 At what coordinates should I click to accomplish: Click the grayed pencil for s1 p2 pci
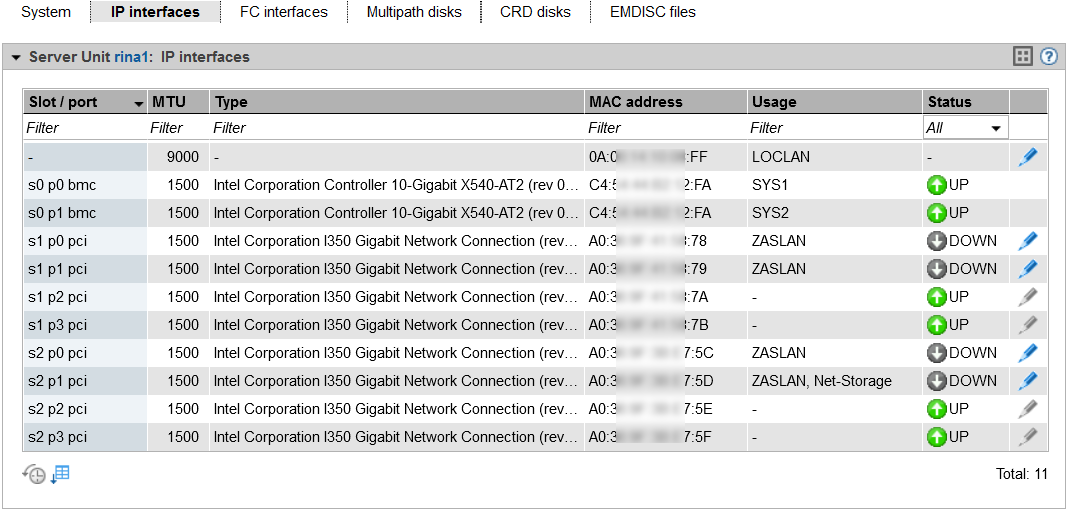[x=1028, y=297]
